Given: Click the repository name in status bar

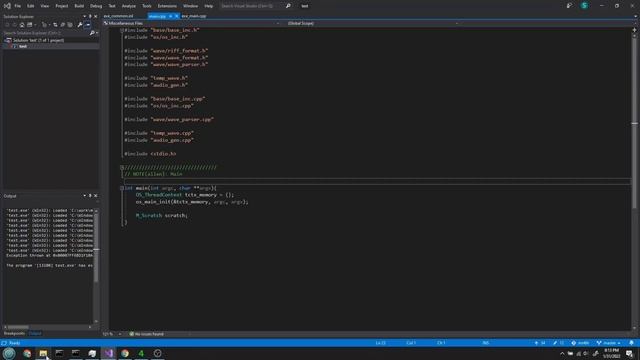Looking at the screenshot, I should 580,343.
